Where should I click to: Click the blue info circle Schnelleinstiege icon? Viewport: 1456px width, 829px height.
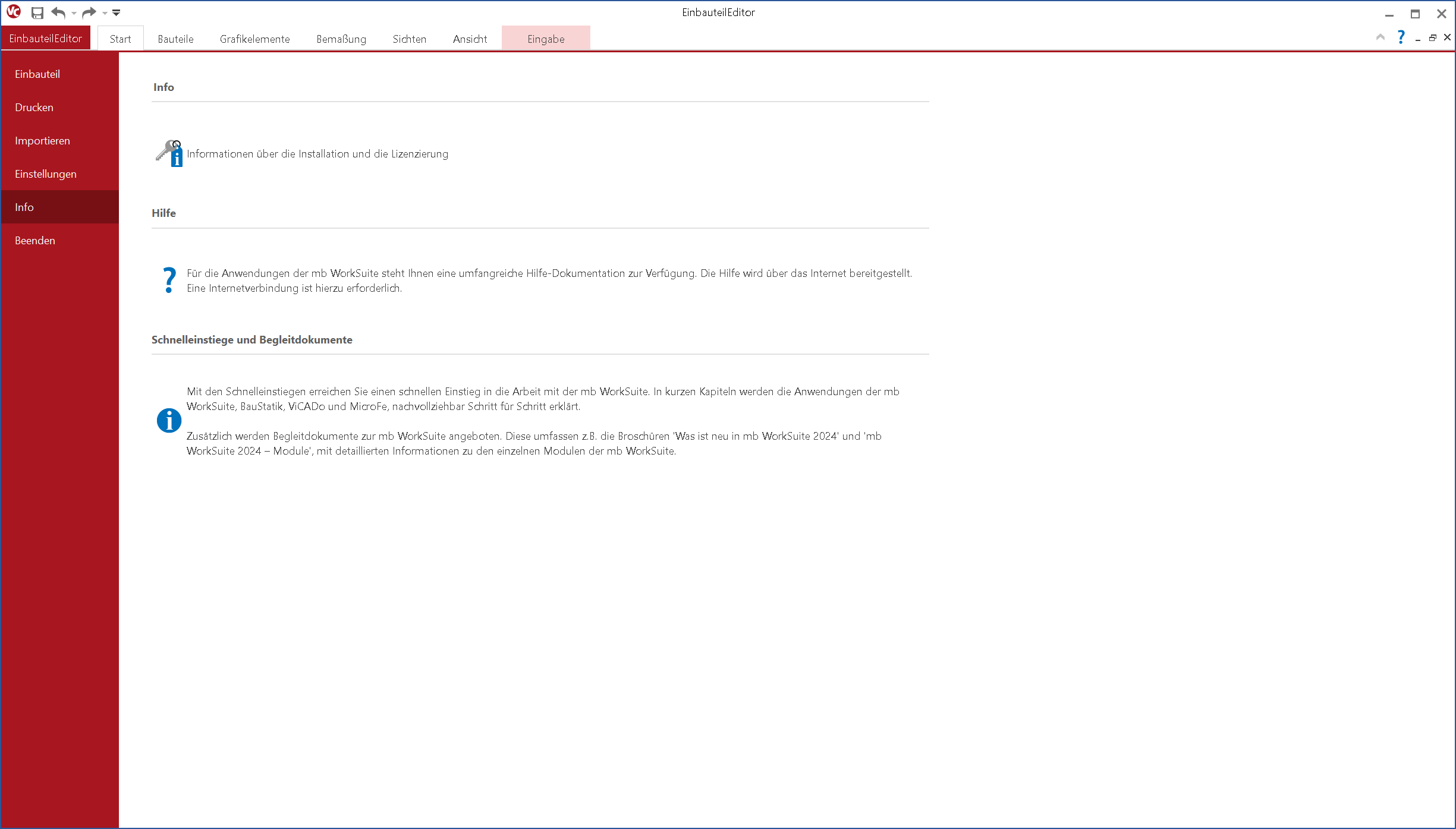pyautogui.click(x=169, y=421)
